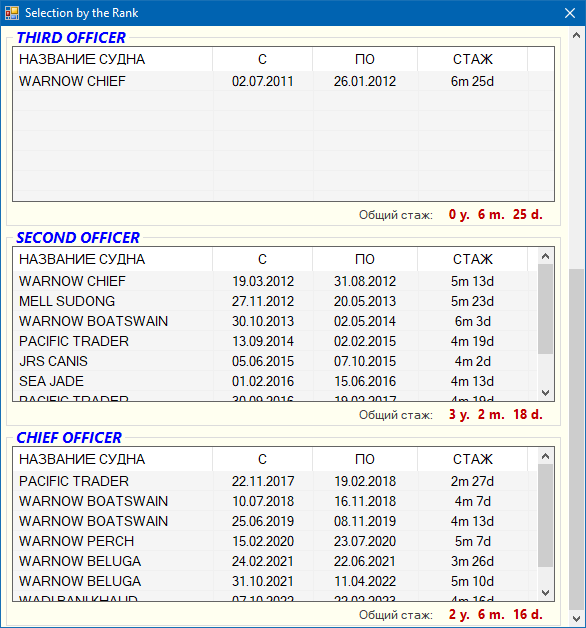Click the 4m 2d experience cell

pos(473,361)
